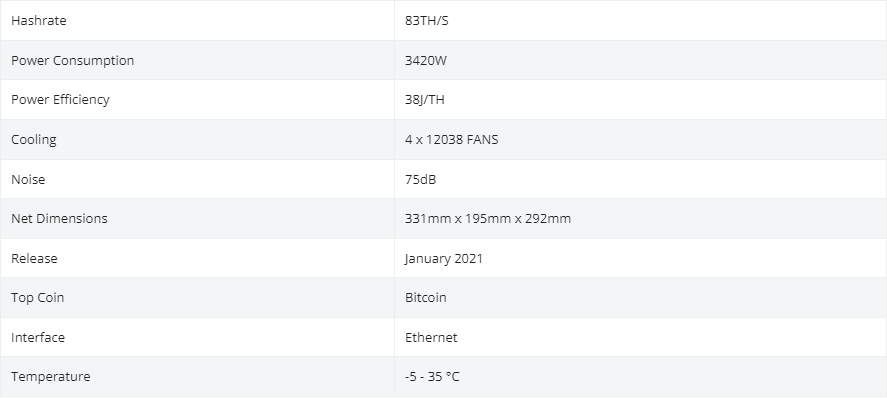Screen dimensions: 887x398
Task: Click the Noise row label
Action: tap(28, 179)
